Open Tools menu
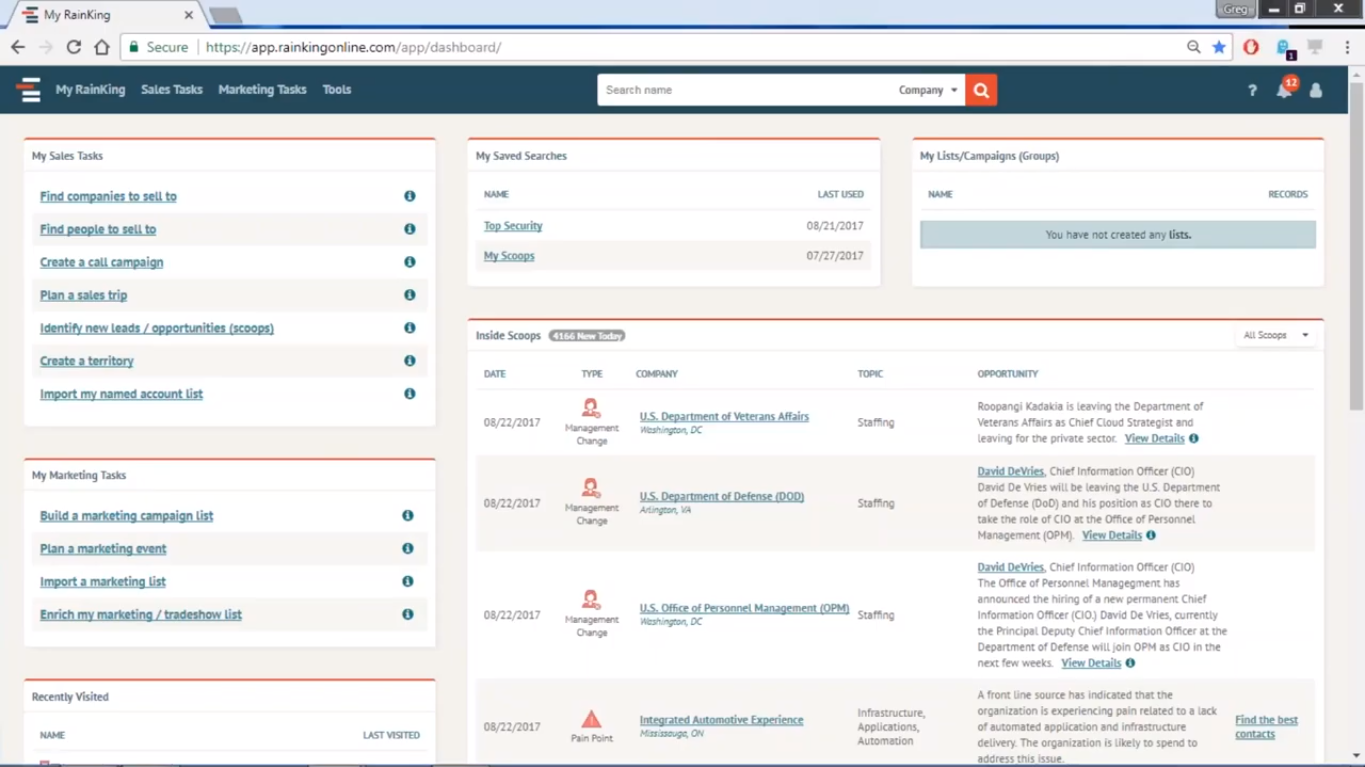This screenshot has width=1365, height=767. tap(337, 90)
